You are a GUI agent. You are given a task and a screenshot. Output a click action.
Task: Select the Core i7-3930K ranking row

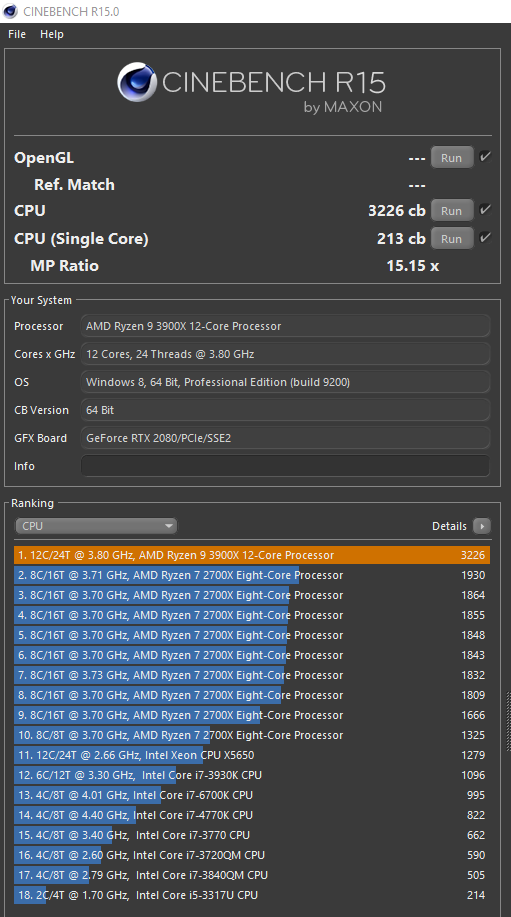pos(252,775)
